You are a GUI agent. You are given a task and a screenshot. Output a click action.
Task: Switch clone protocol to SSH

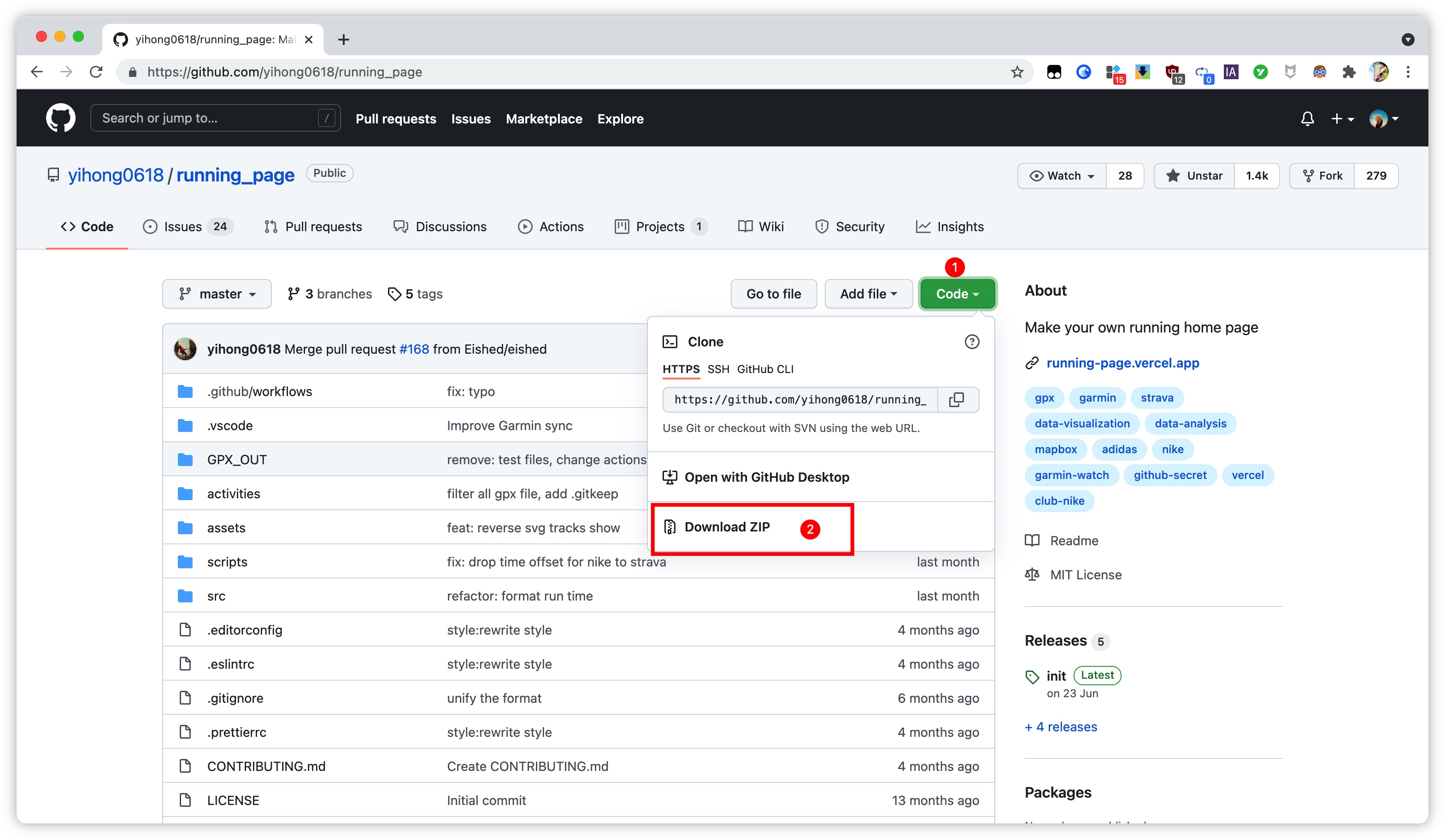tap(718, 369)
